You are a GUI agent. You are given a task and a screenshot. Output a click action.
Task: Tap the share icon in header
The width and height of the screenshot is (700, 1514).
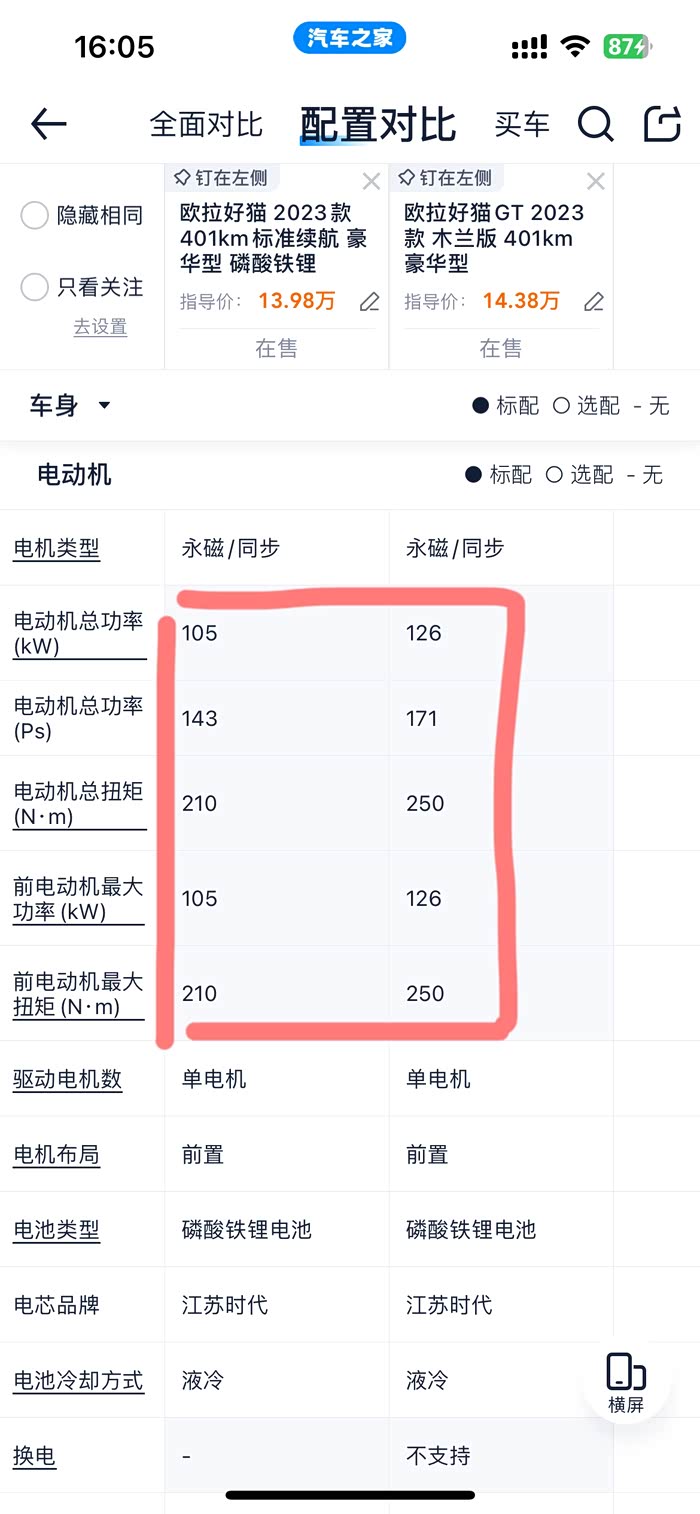tap(661, 124)
